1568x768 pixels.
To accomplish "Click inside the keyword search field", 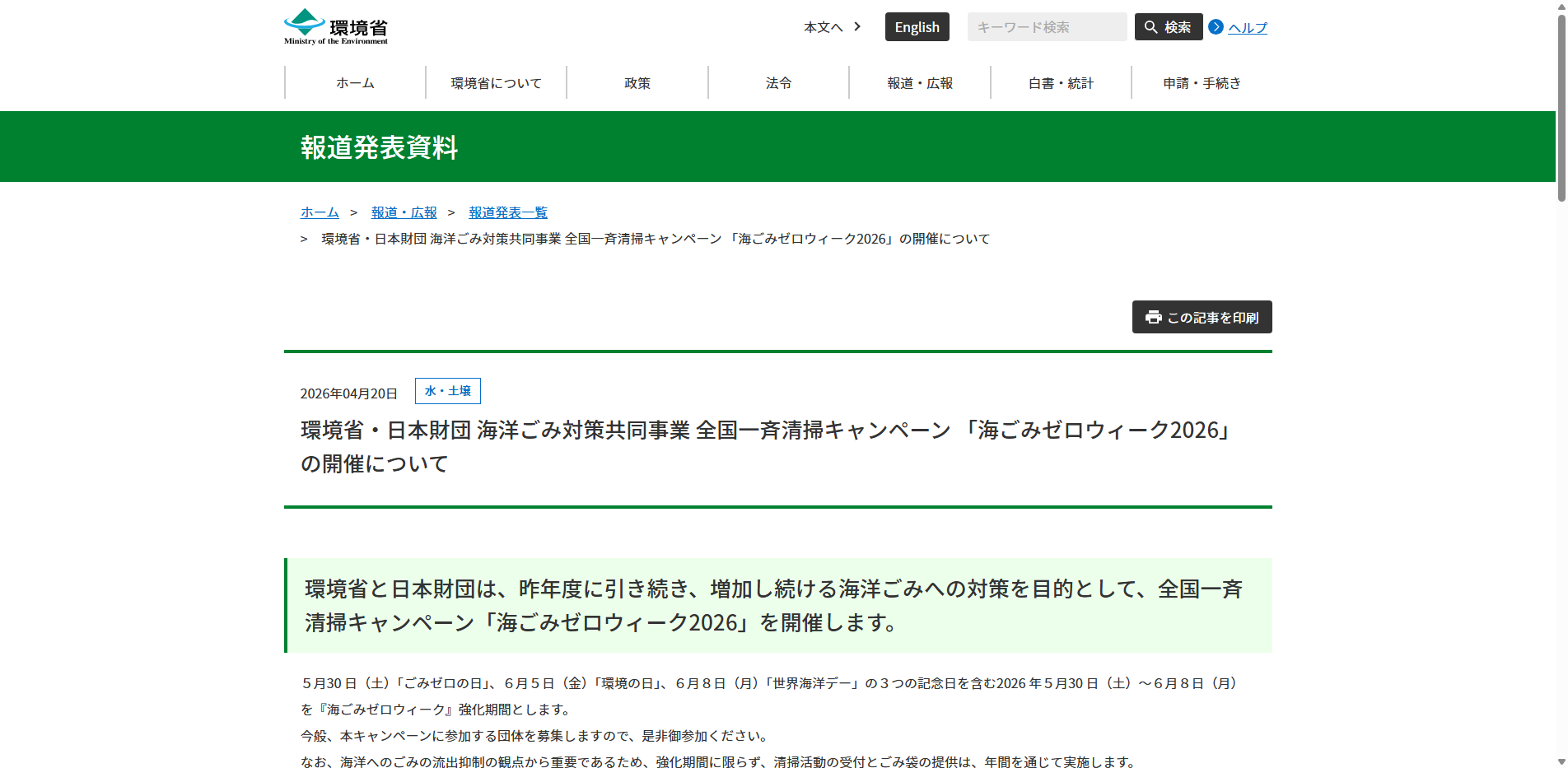I will 1046,26.
